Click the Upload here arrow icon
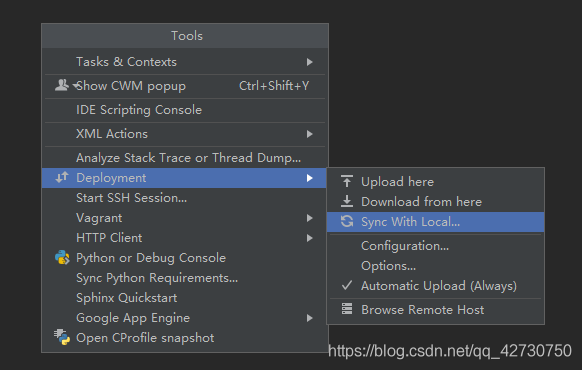This screenshot has width=582, height=370. 347,181
